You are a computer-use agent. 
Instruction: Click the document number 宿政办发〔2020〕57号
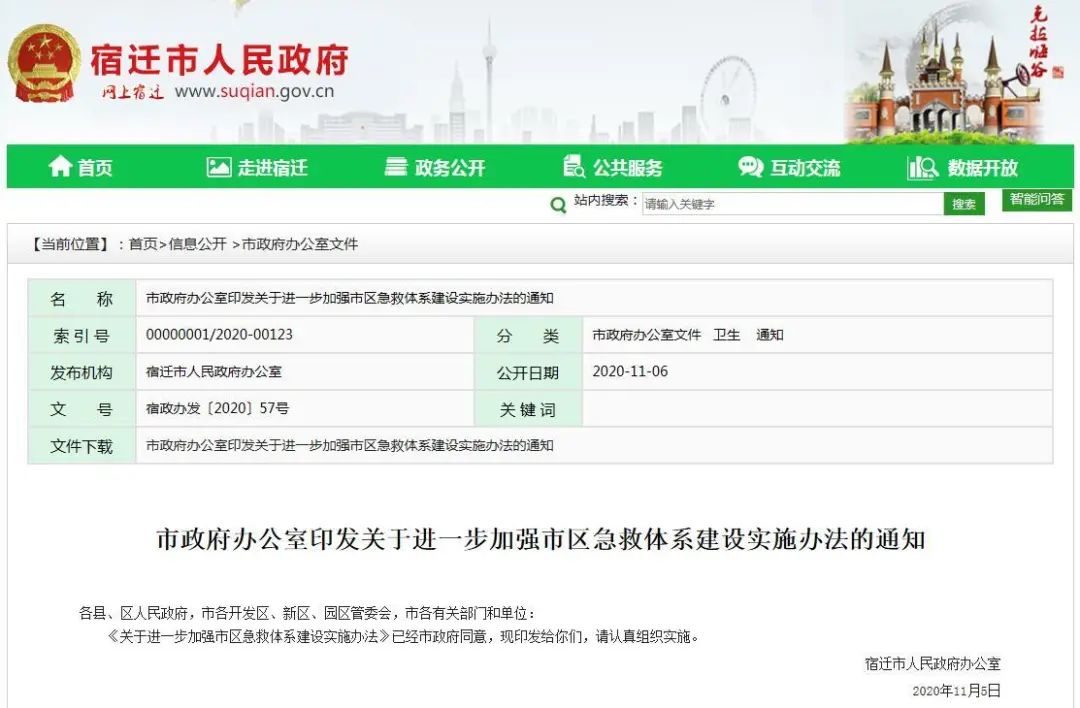[217, 408]
